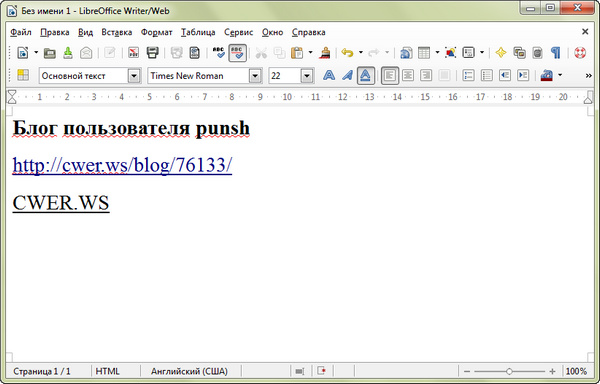The height and width of the screenshot is (384, 600).
Task: Click the Export as PDF icon
Action: (134, 53)
